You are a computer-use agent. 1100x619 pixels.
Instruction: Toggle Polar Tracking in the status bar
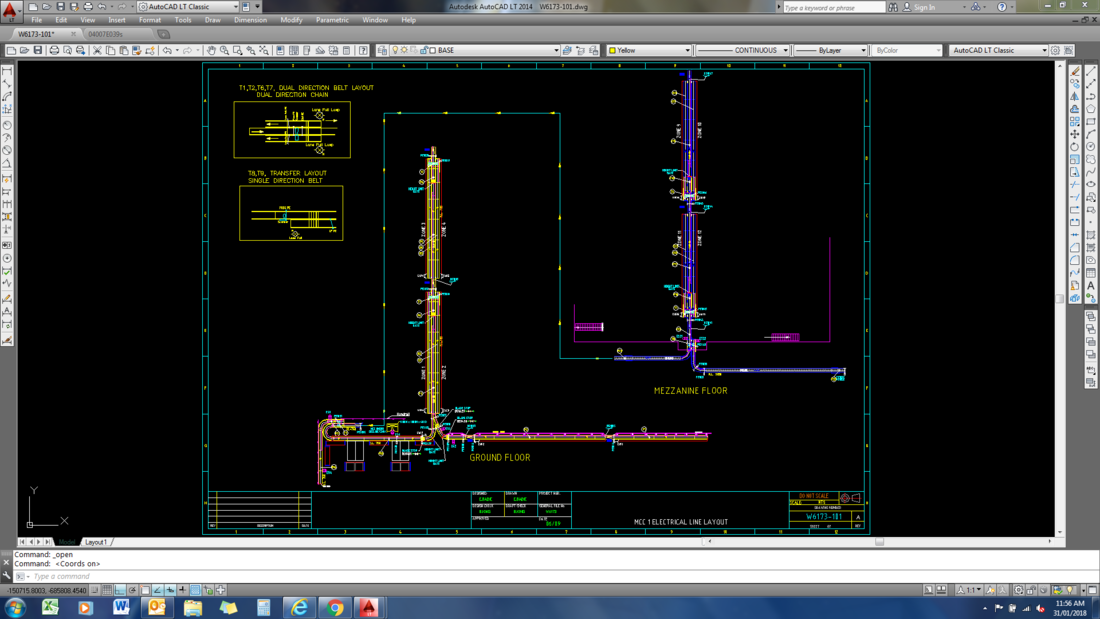pos(133,590)
